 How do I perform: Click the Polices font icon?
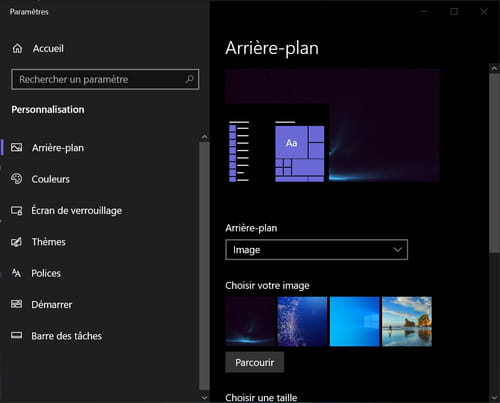[x=16, y=273]
